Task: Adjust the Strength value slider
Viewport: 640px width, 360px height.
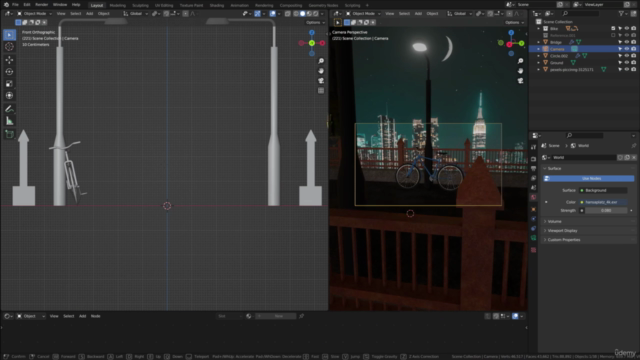Action: (x=606, y=211)
